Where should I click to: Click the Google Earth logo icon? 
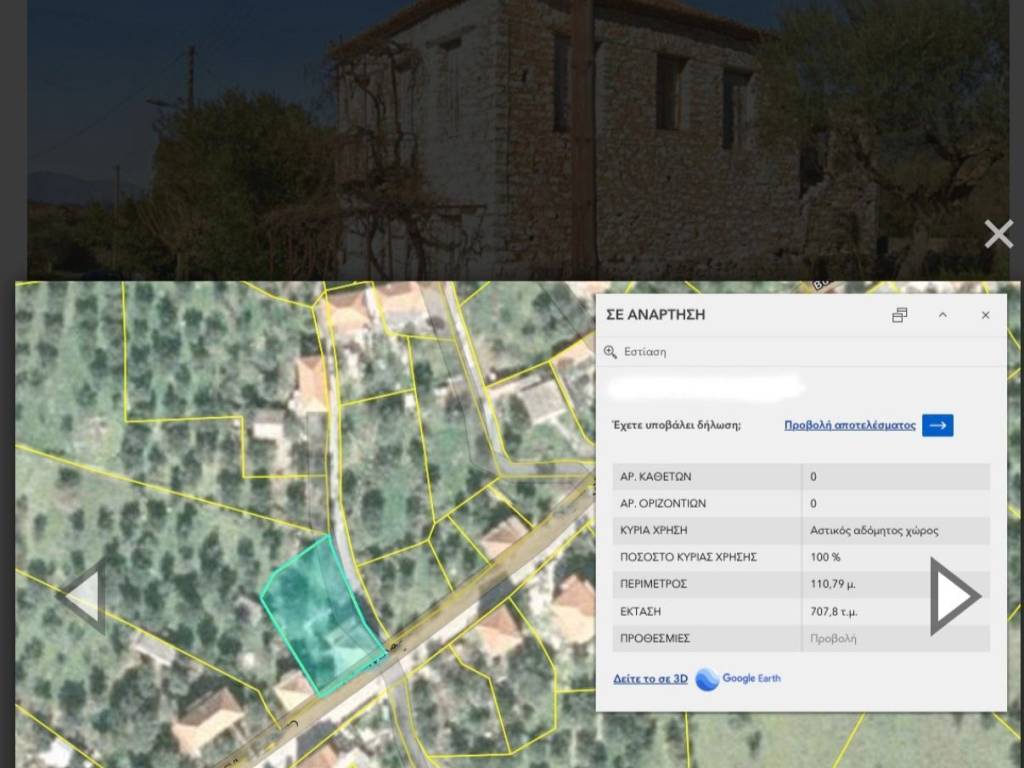tap(707, 679)
